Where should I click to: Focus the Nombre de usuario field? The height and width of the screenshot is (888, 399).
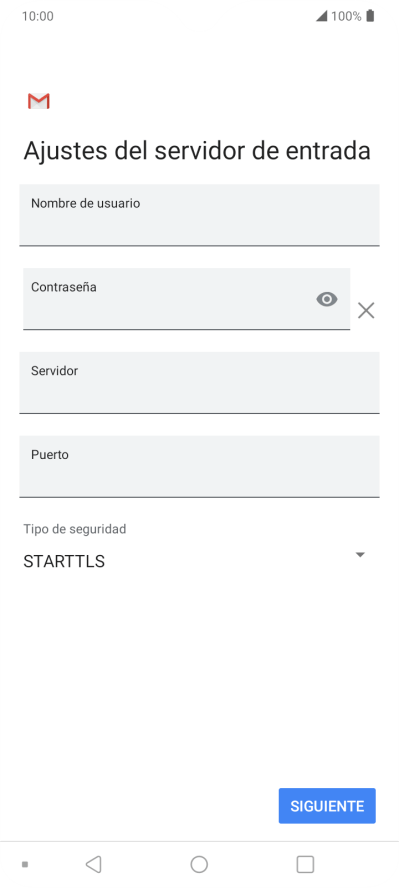click(199, 215)
